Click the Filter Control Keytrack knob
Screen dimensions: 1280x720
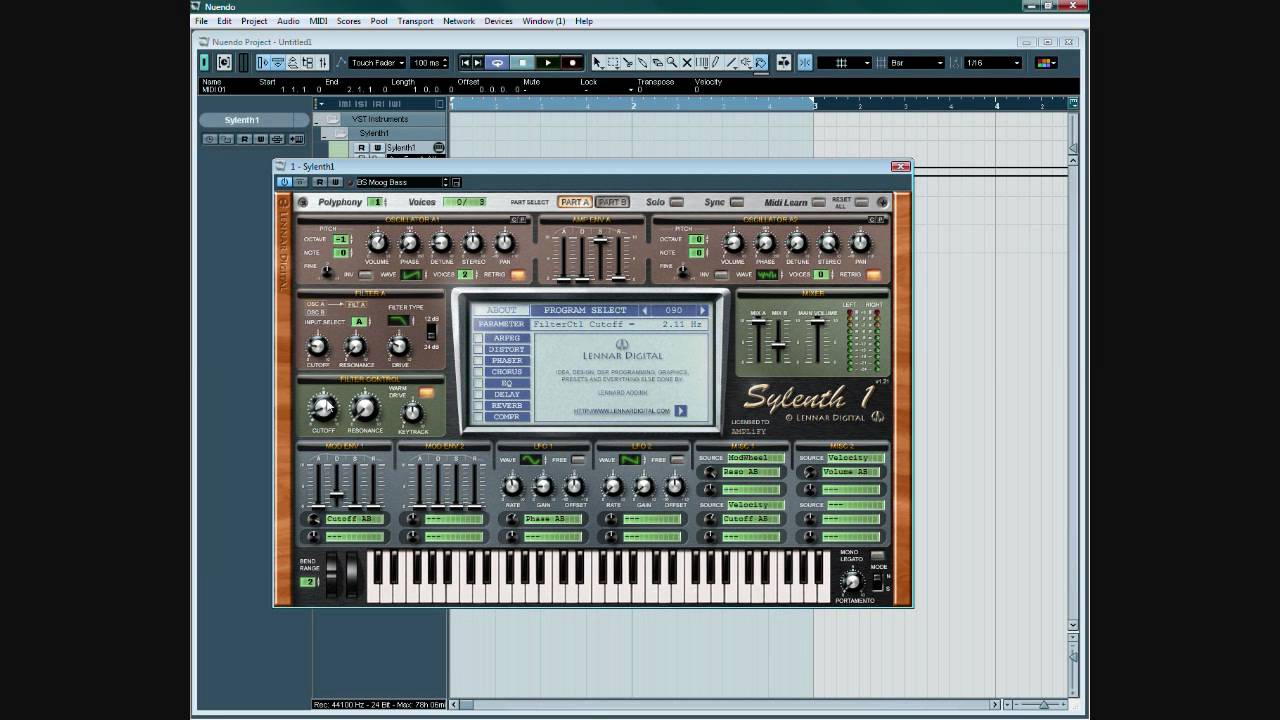(412, 413)
